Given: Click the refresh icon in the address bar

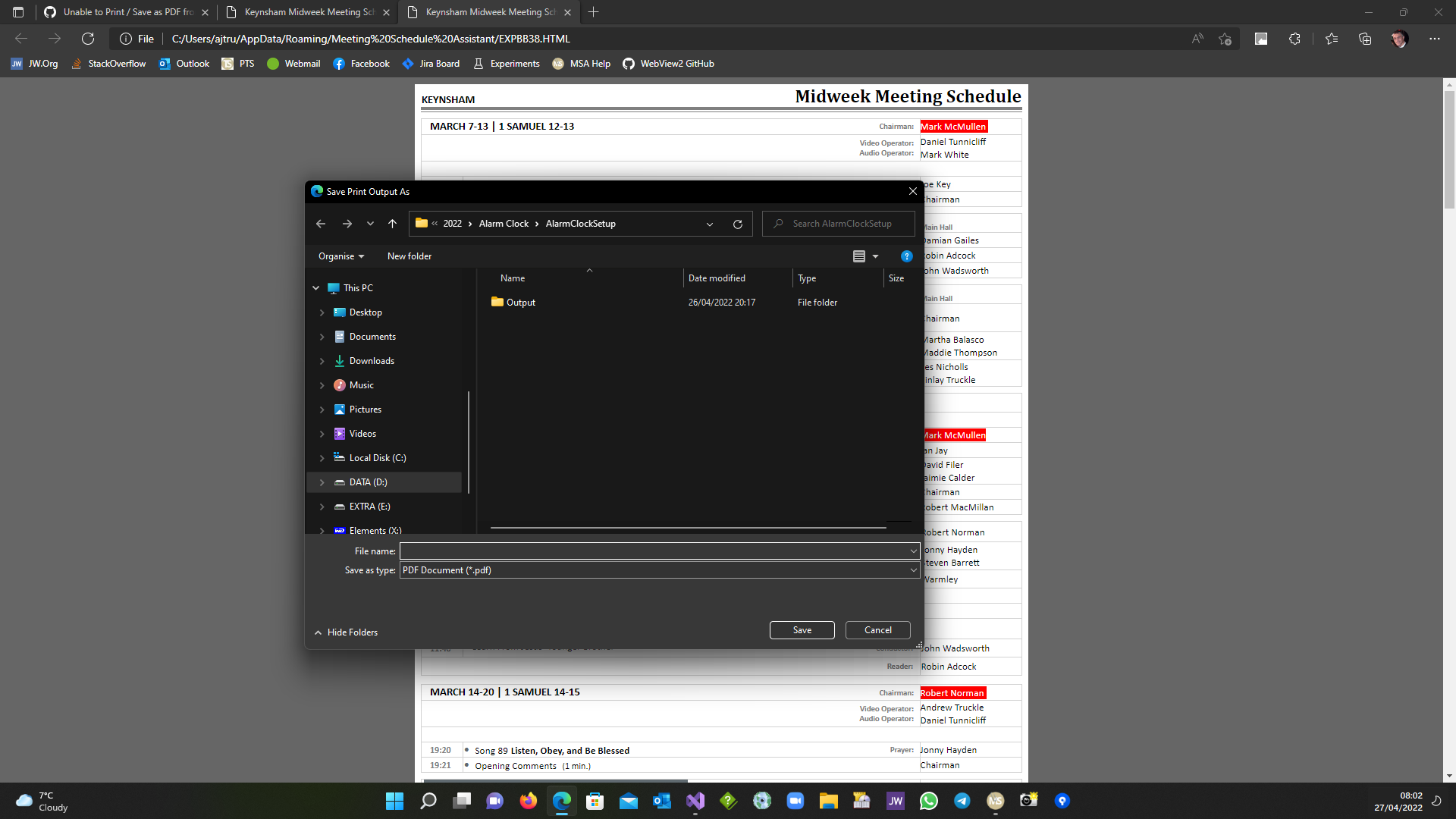Looking at the screenshot, I should 87,39.
